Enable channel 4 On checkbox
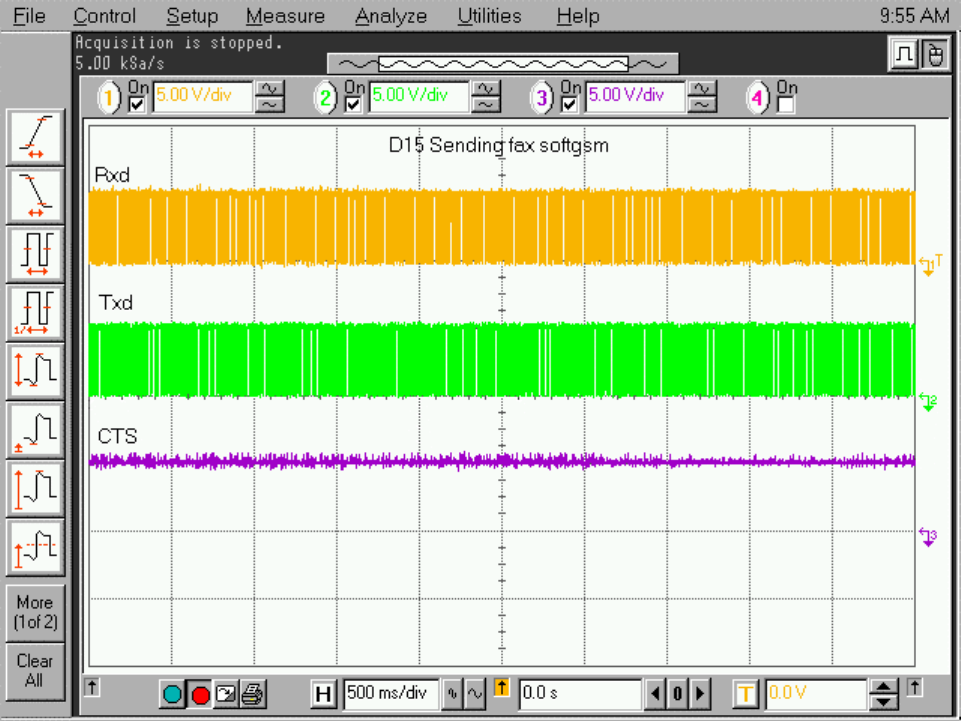Screen dimensions: 961x721 (x=786, y=105)
